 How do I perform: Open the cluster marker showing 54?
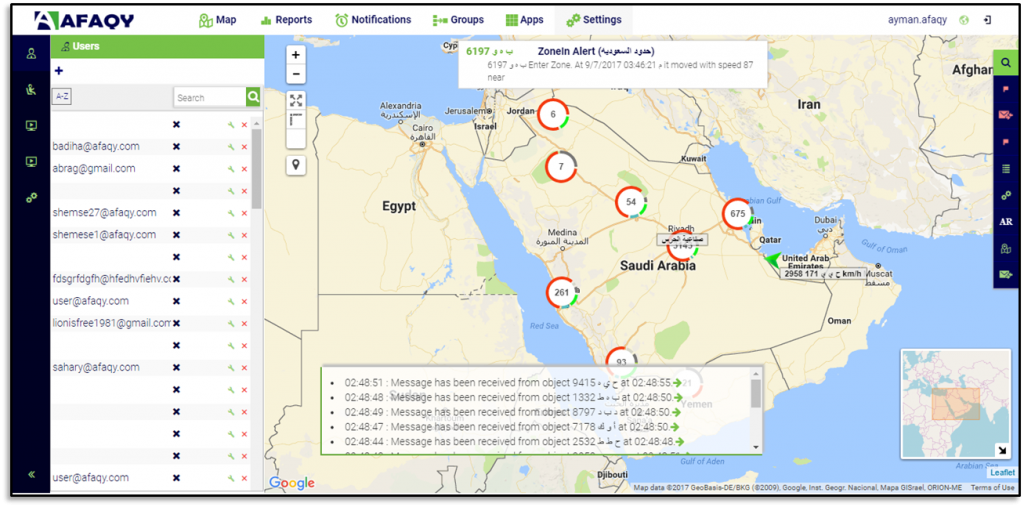[x=631, y=202]
